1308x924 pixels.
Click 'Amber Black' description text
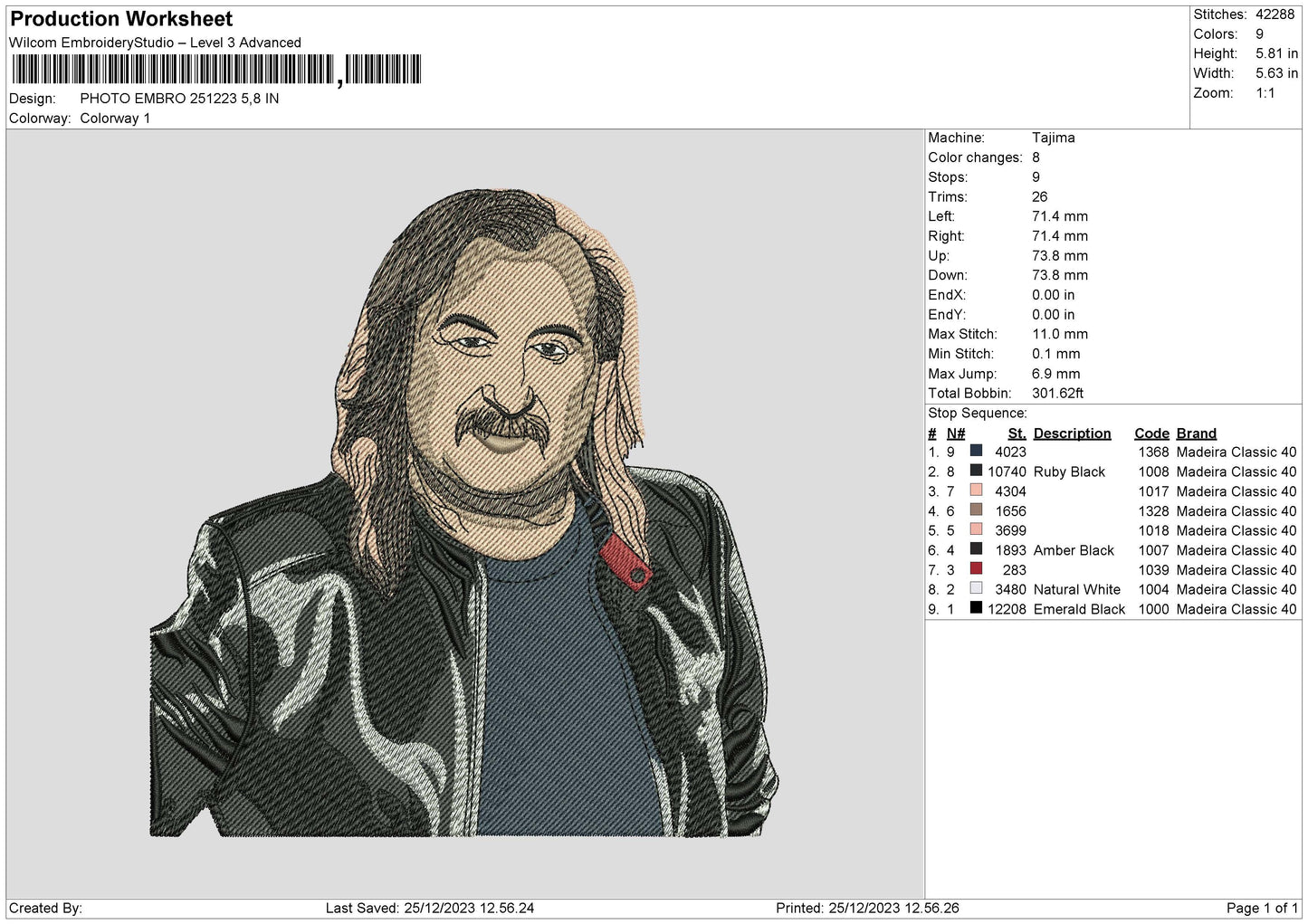point(1074,550)
